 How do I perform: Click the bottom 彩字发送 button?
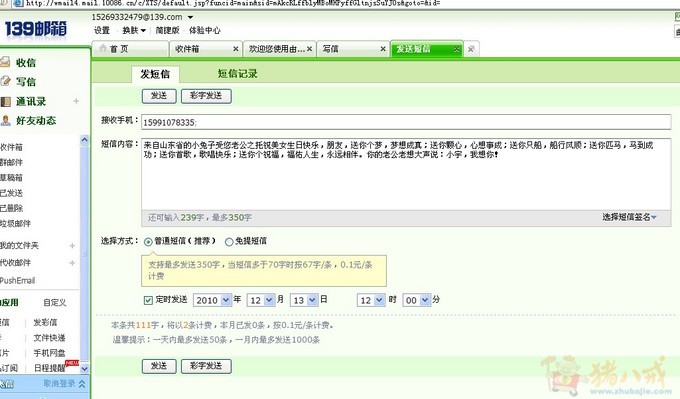[206, 366]
